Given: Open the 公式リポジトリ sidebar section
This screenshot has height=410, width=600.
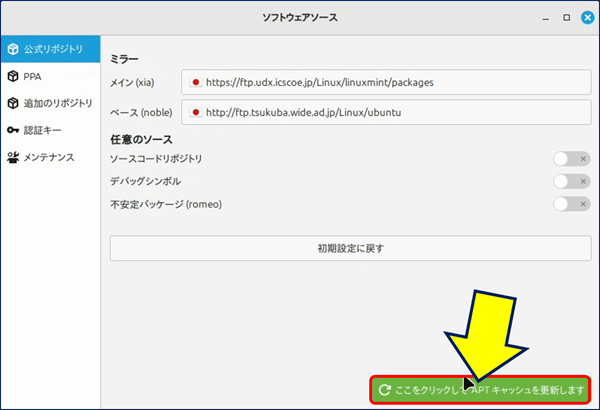Looking at the screenshot, I should pos(51,49).
